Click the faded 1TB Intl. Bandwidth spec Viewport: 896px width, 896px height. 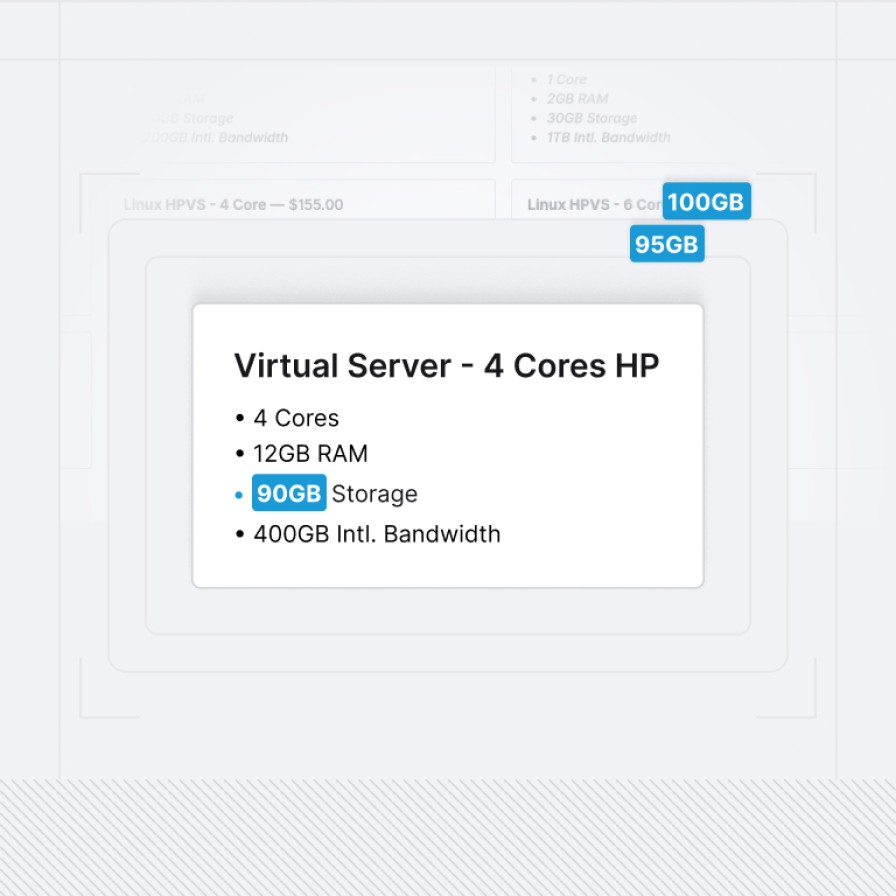coord(608,137)
